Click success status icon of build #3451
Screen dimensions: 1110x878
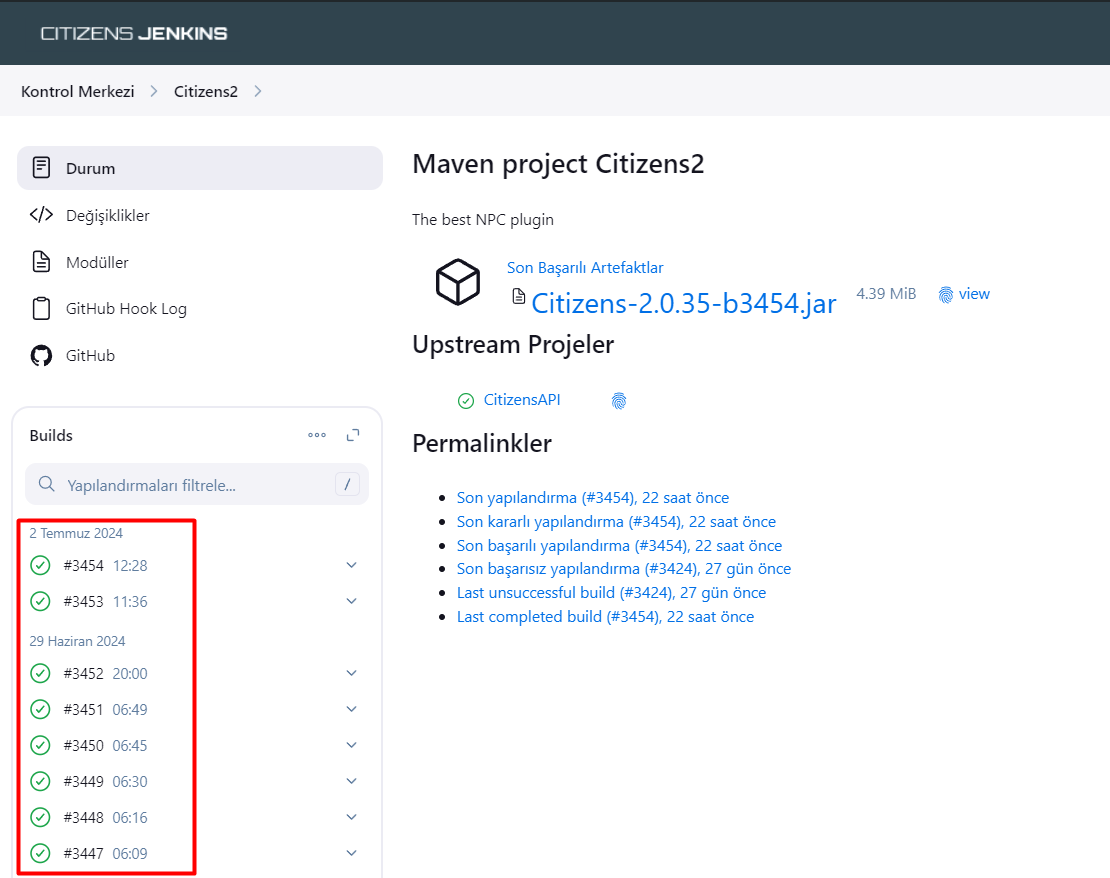[x=40, y=709]
